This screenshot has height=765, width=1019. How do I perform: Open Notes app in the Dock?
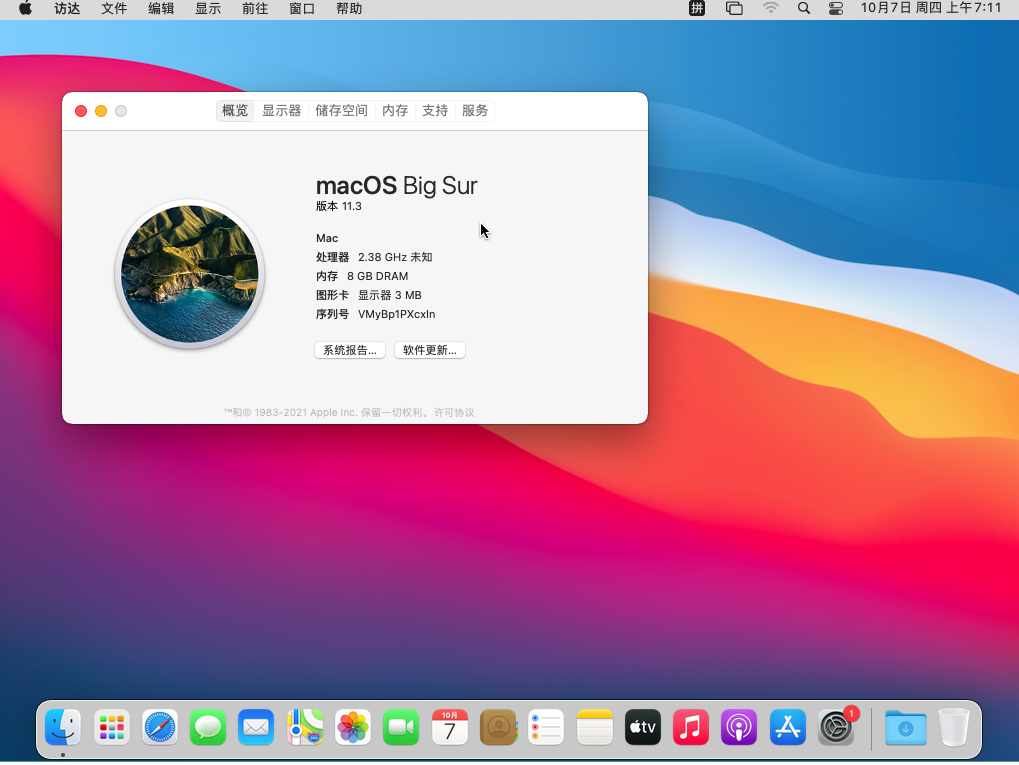click(x=595, y=727)
